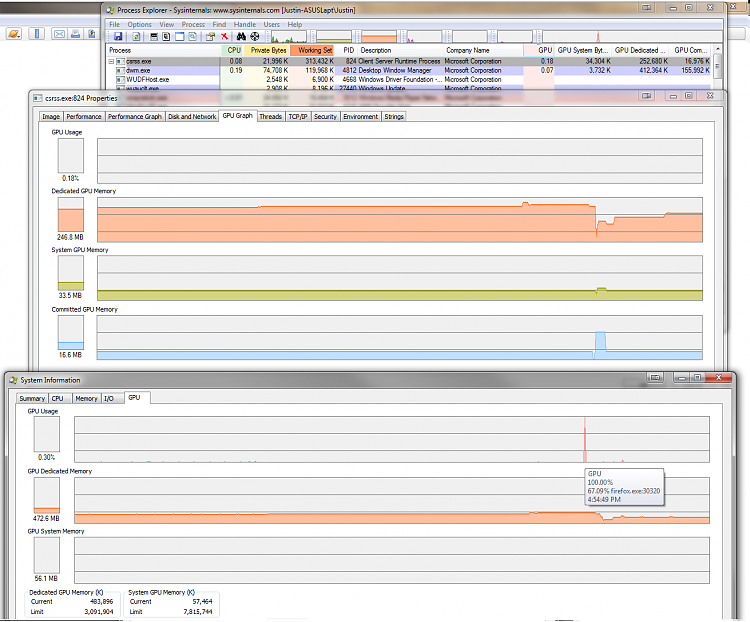
Task: Click the blue column icon in background toolbar
Action: (x=36, y=34)
